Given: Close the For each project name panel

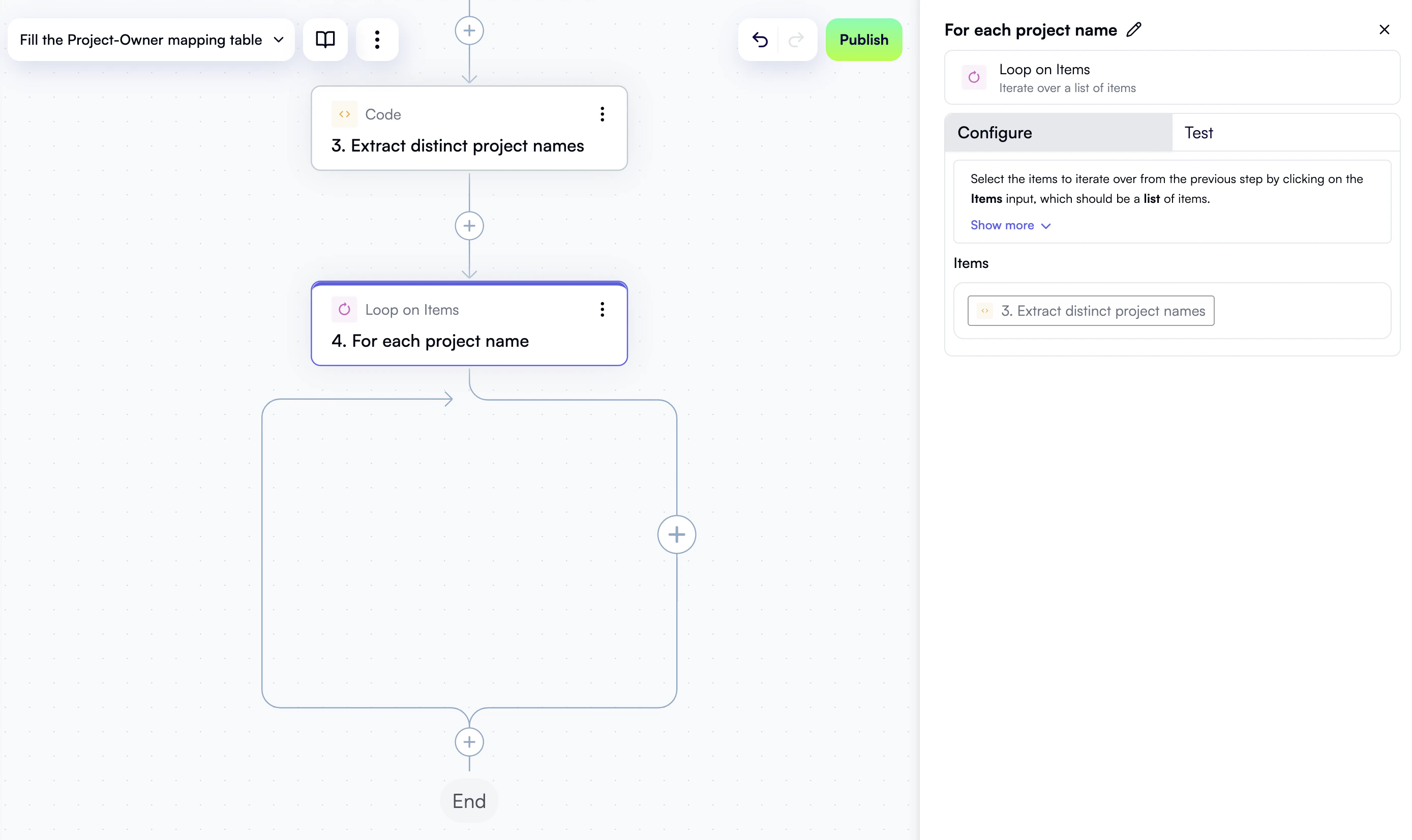Looking at the screenshot, I should pyautogui.click(x=1385, y=29).
